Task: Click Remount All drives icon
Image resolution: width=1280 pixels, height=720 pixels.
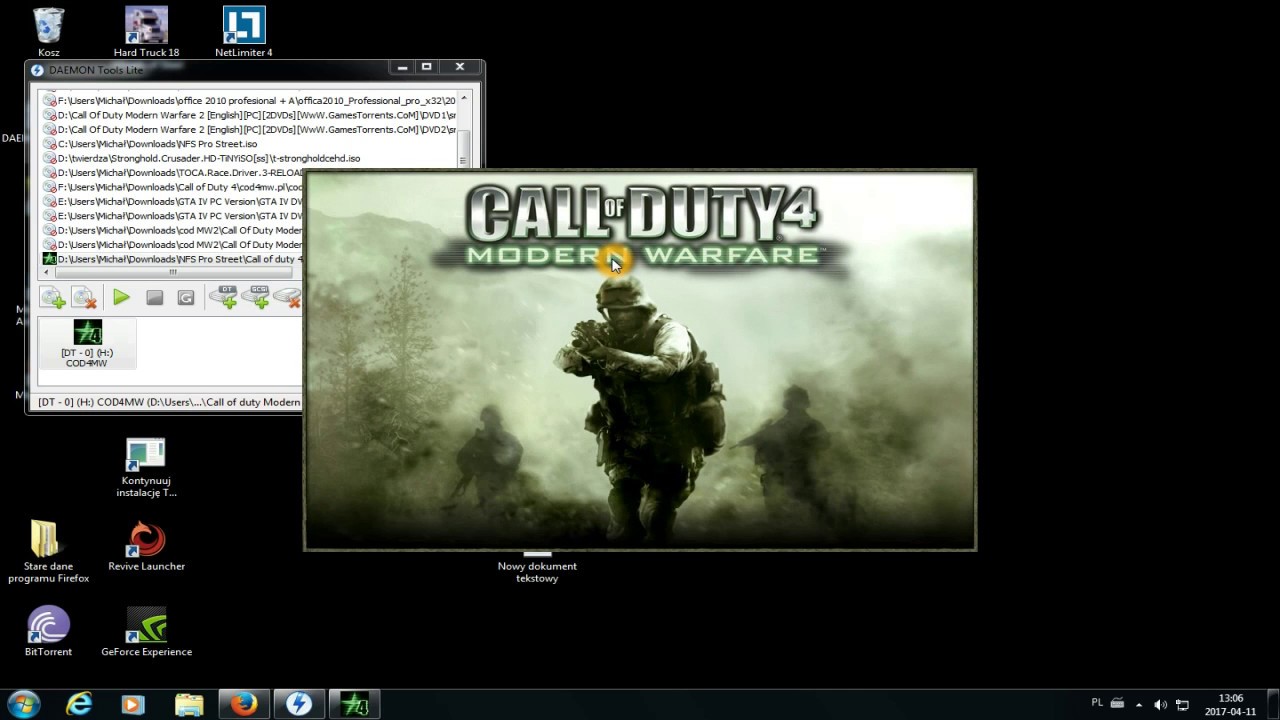Action: tap(186, 297)
